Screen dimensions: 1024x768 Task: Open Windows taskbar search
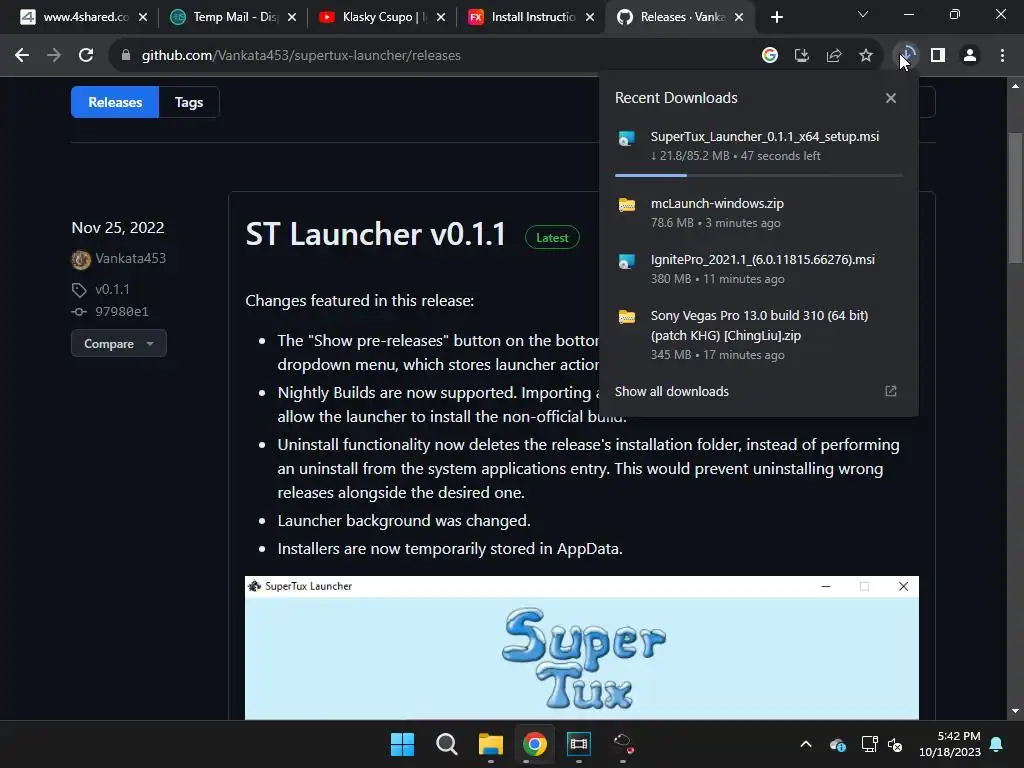[x=447, y=744]
